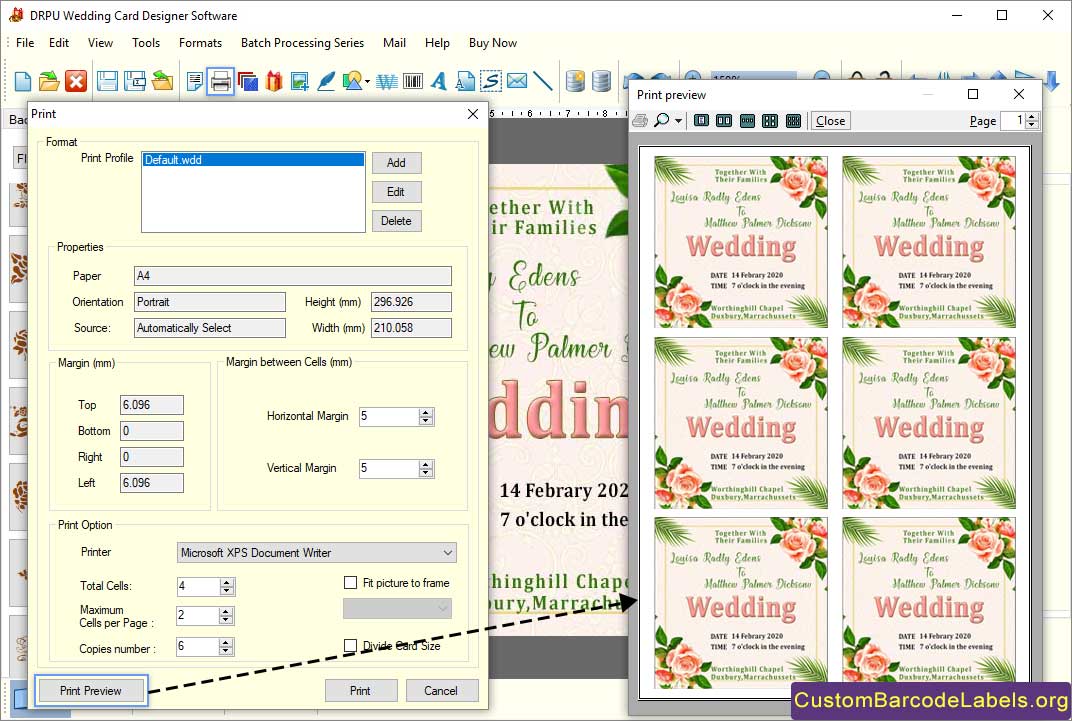Click the Maximum Cells per Page spinner

tap(226, 616)
